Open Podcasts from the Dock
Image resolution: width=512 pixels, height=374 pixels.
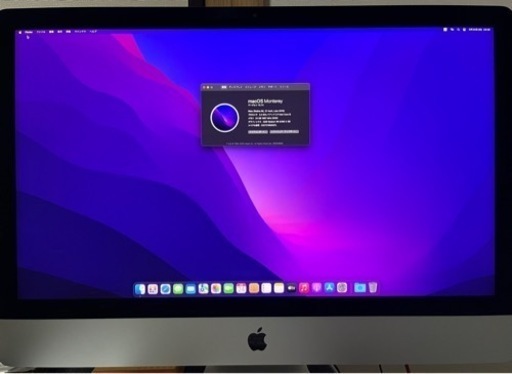click(317, 287)
